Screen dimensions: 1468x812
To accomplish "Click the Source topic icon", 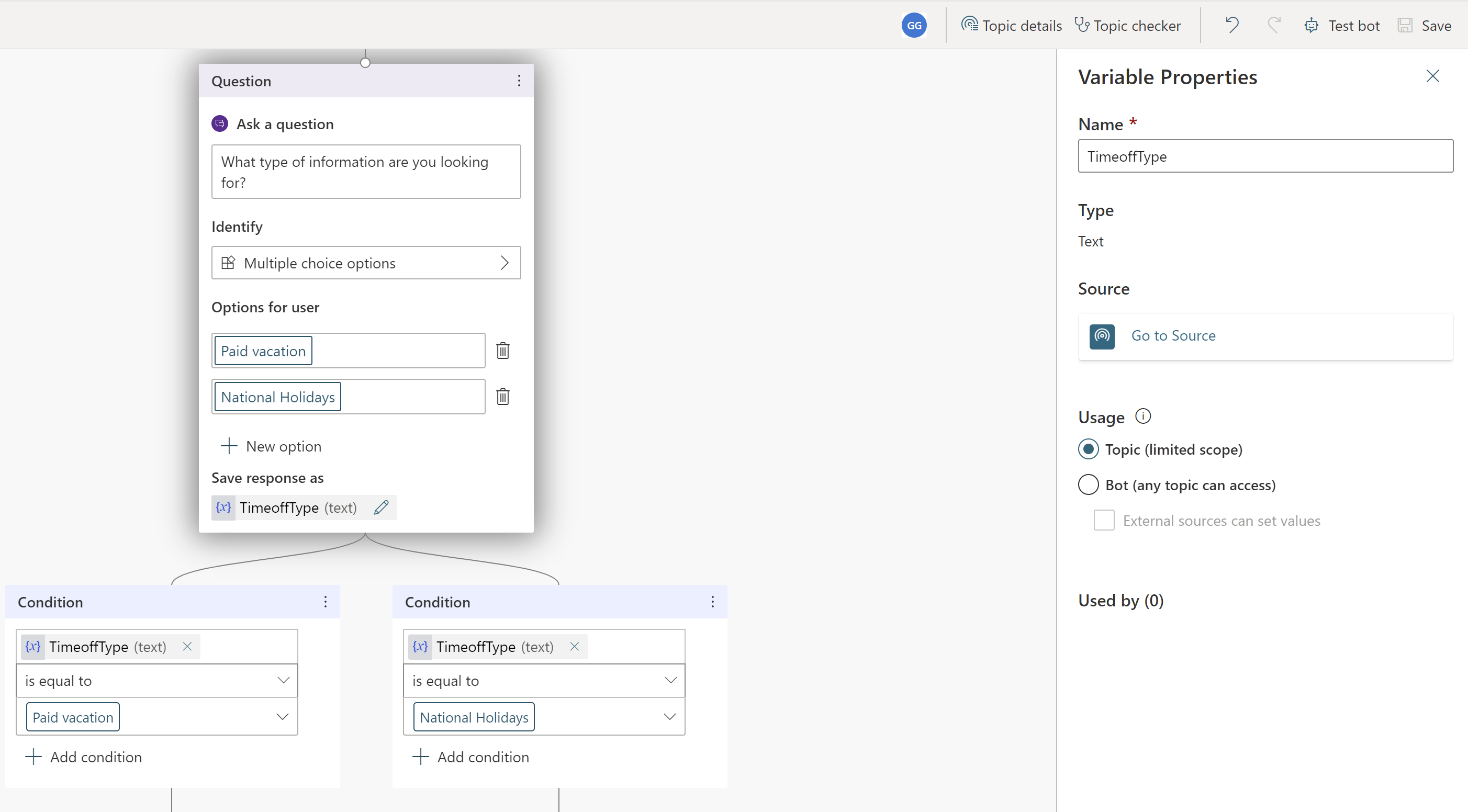I will [1102, 336].
